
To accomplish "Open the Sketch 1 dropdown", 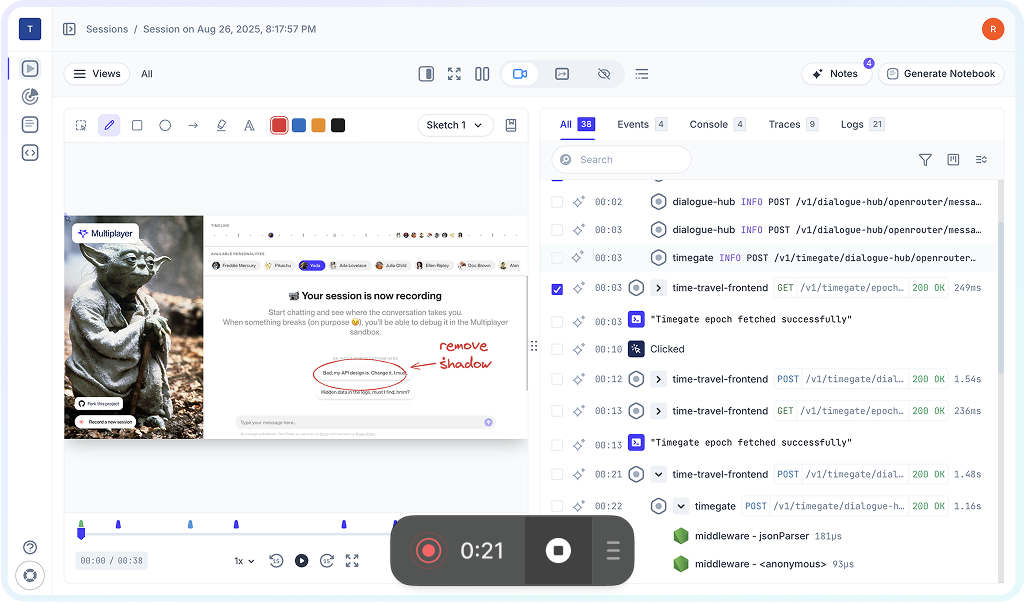I will [x=455, y=125].
